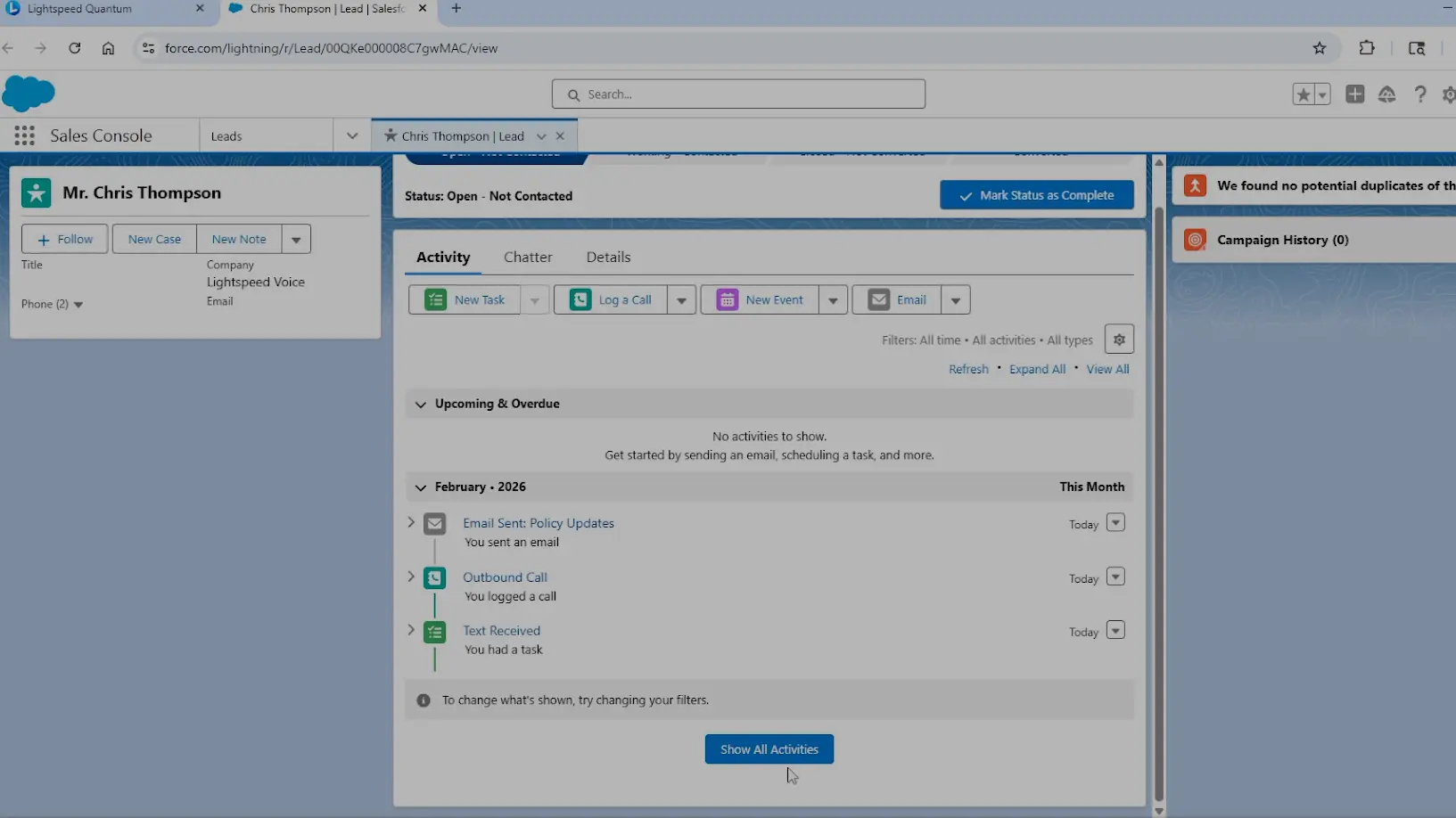Viewport: 1456px width, 818px height.
Task: Open Email Sent row action menu
Action: point(1115,523)
